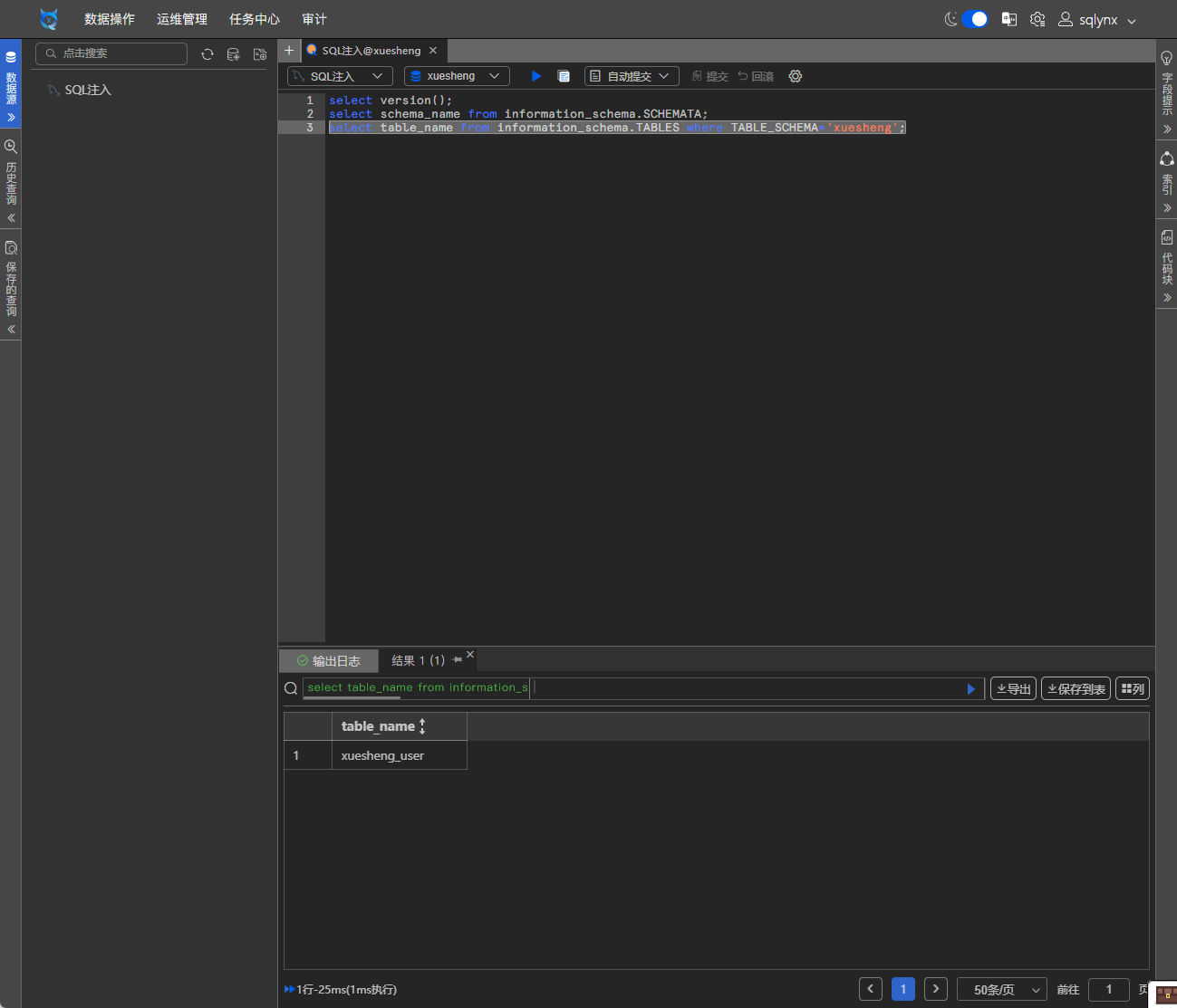
Task: Click the execution plan icon beside run
Action: click(564, 76)
